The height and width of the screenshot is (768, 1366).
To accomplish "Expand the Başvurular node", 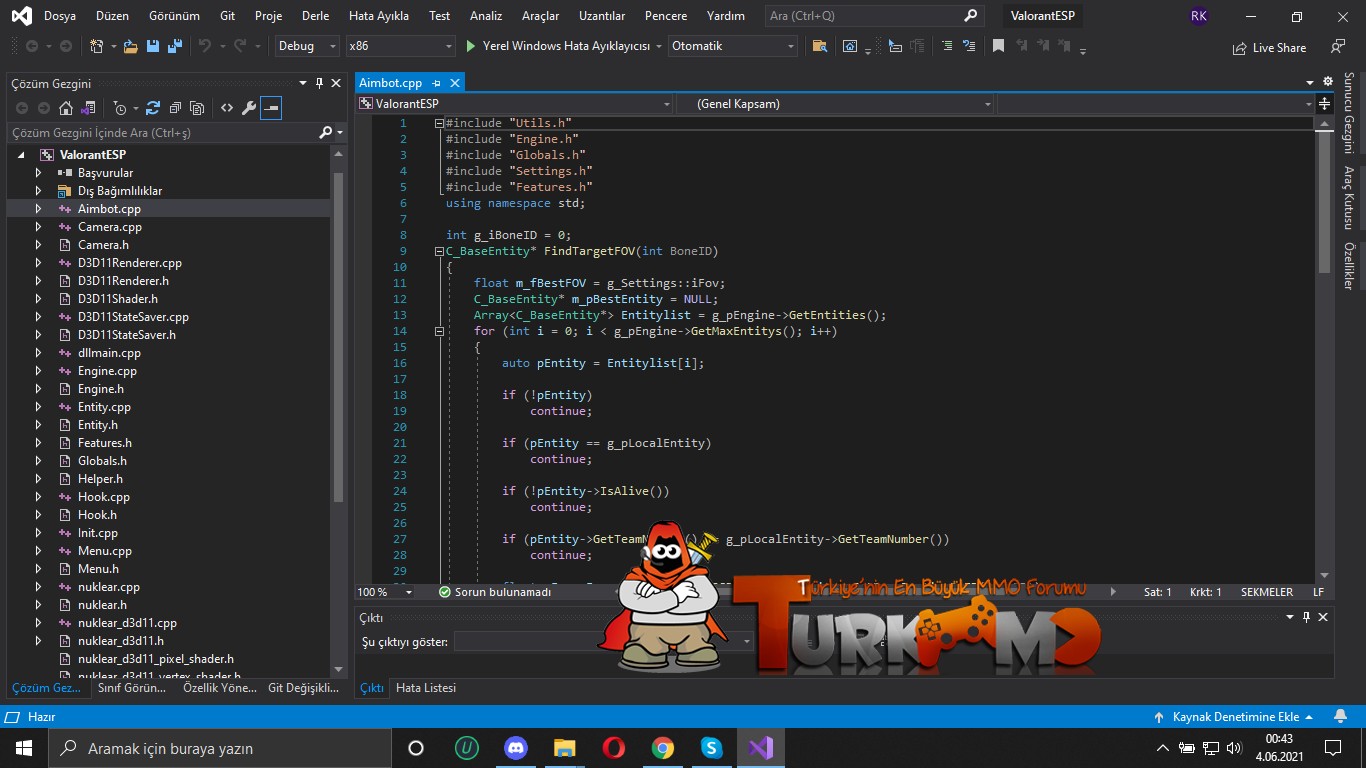I will pyautogui.click(x=38, y=173).
